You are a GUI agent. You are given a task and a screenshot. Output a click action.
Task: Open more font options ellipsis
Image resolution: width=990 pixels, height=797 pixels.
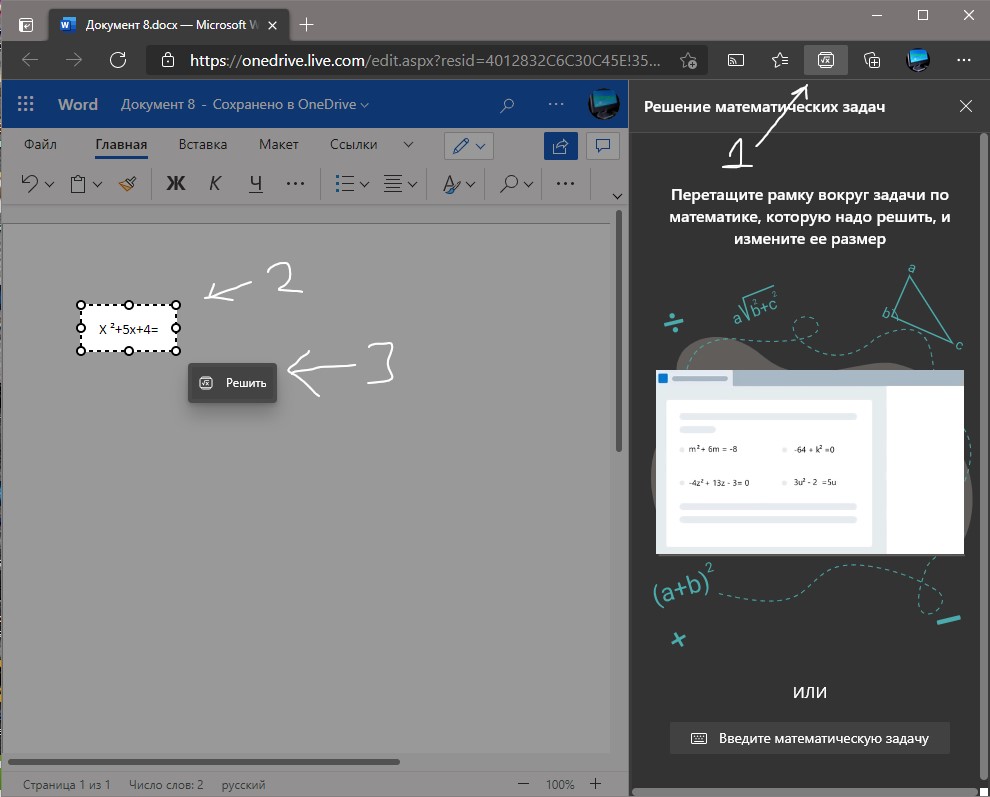pos(295,184)
